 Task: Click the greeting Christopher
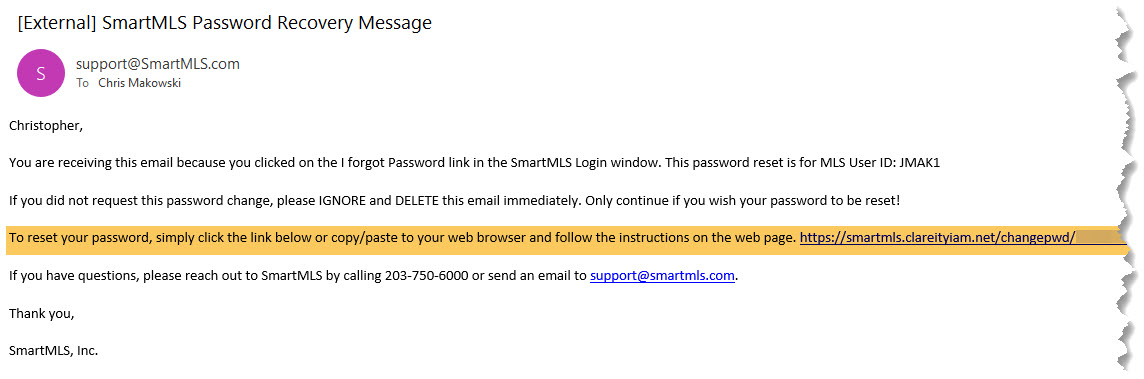click(46, 126)
